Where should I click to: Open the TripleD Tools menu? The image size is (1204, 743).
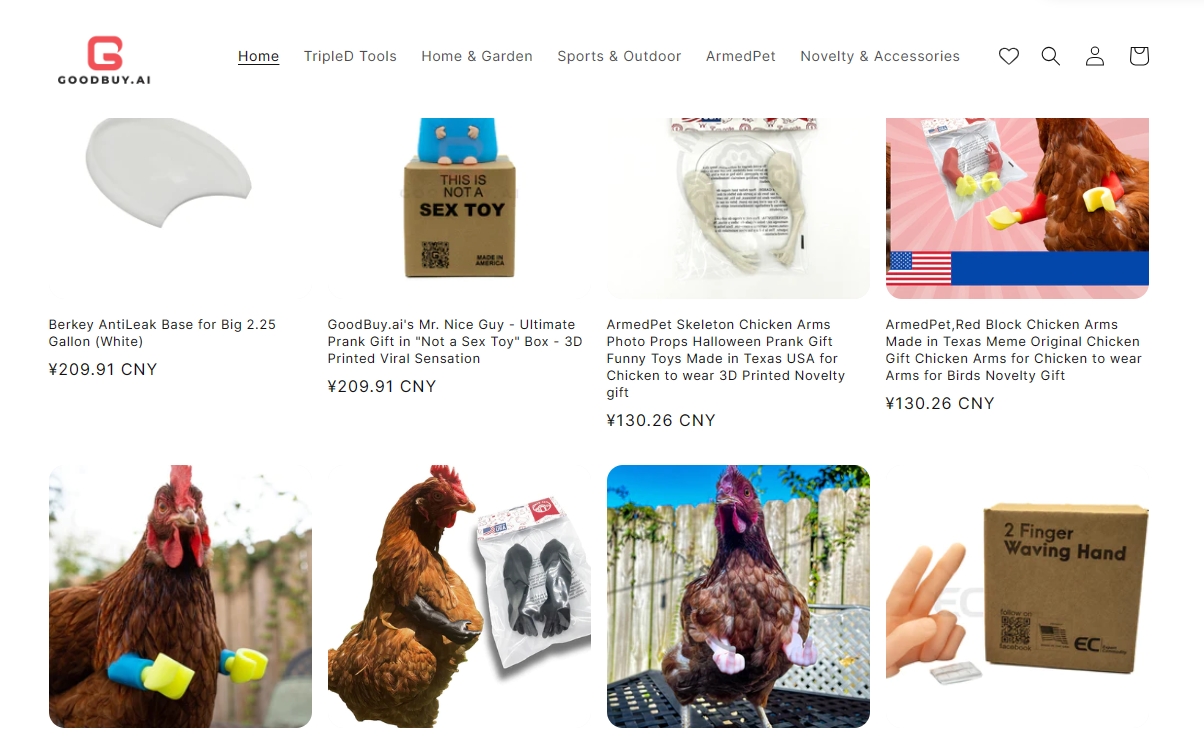tap(350, 56)
